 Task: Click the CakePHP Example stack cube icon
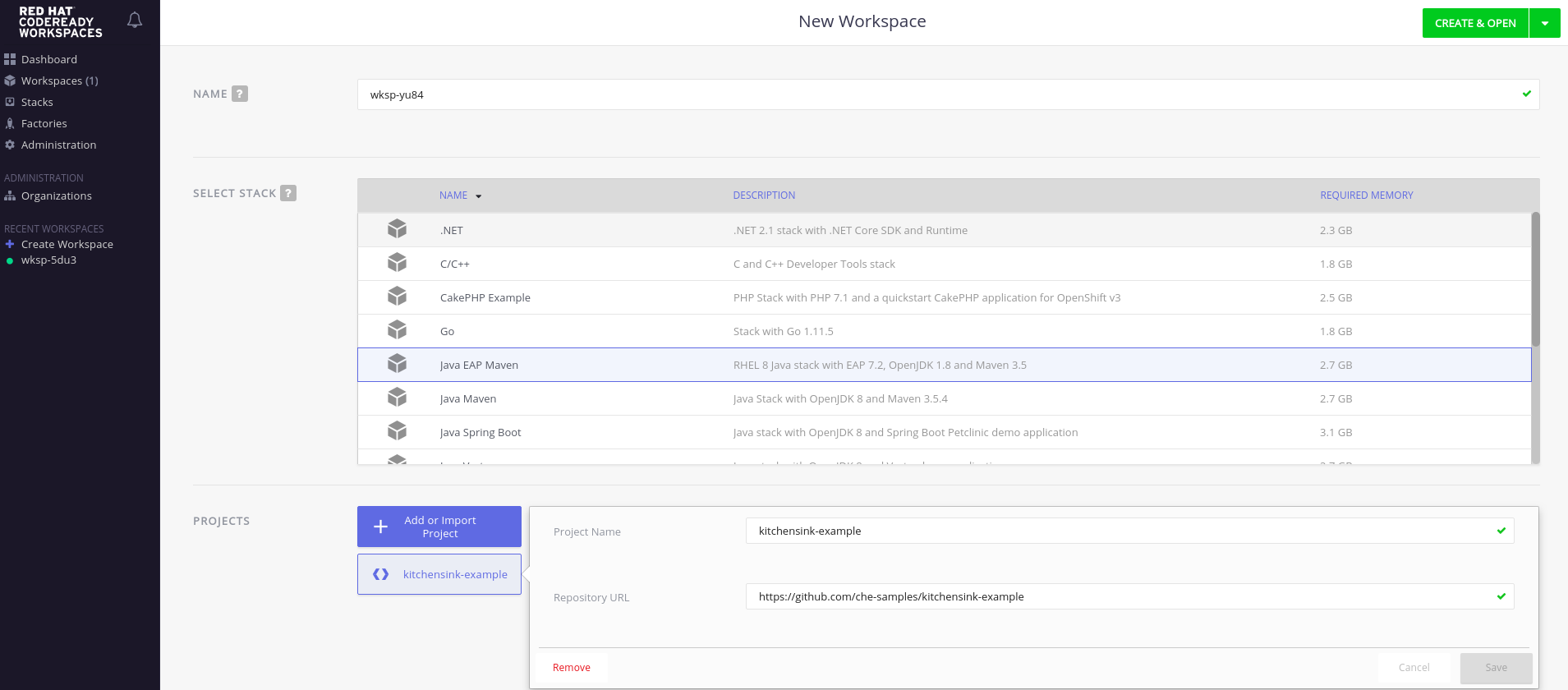(x=398, y=297)
